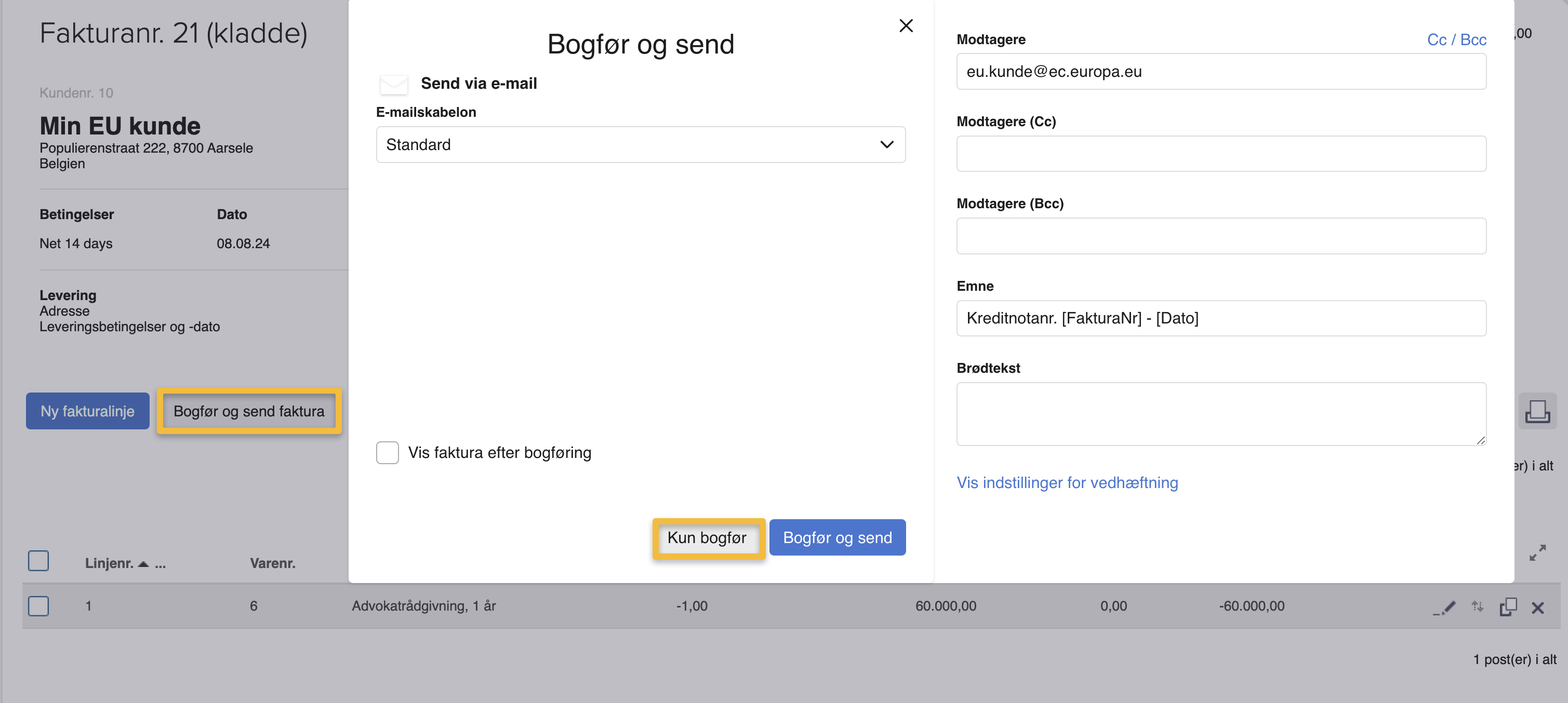Reorder the invoice line using sort arrows icon

(x=1478, y=606)
